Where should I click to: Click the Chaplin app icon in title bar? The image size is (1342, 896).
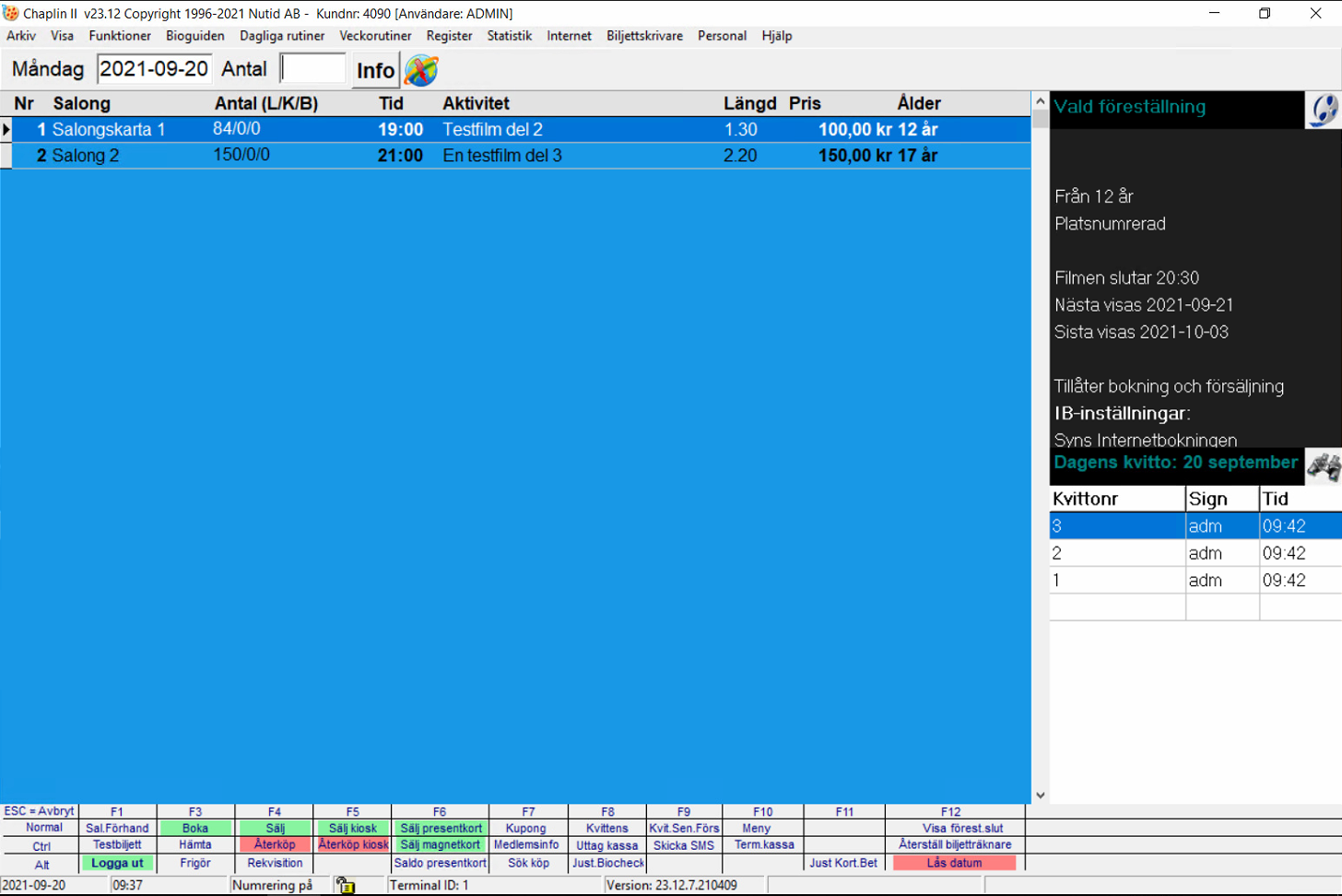coord(11,13)
